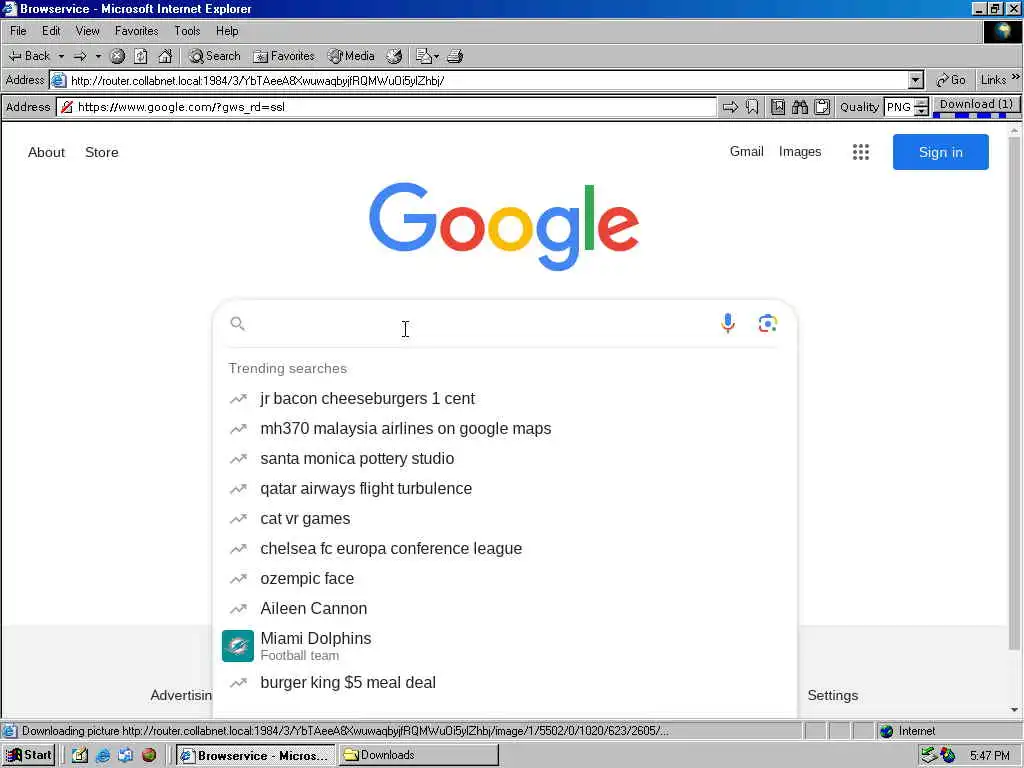Click the Store link

coord(102,152)
